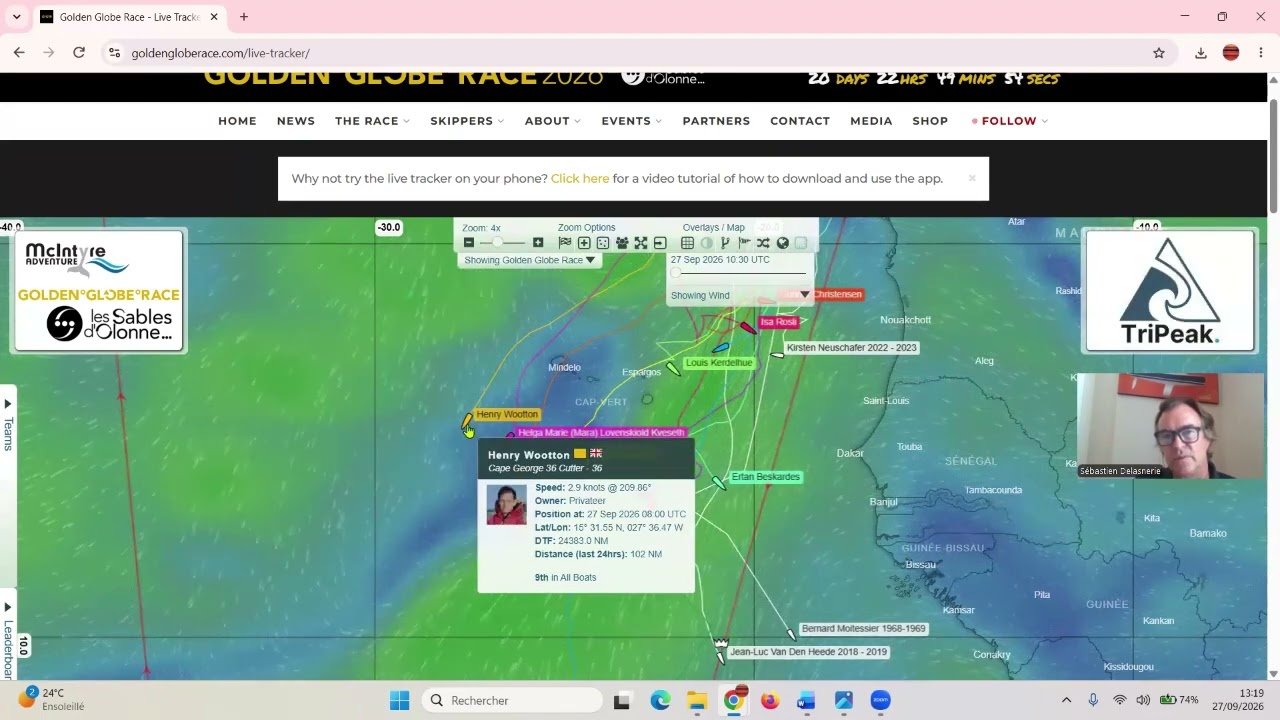
Task: Select the Ertan Beskardes boat label
Action: [x=766, y=477]
